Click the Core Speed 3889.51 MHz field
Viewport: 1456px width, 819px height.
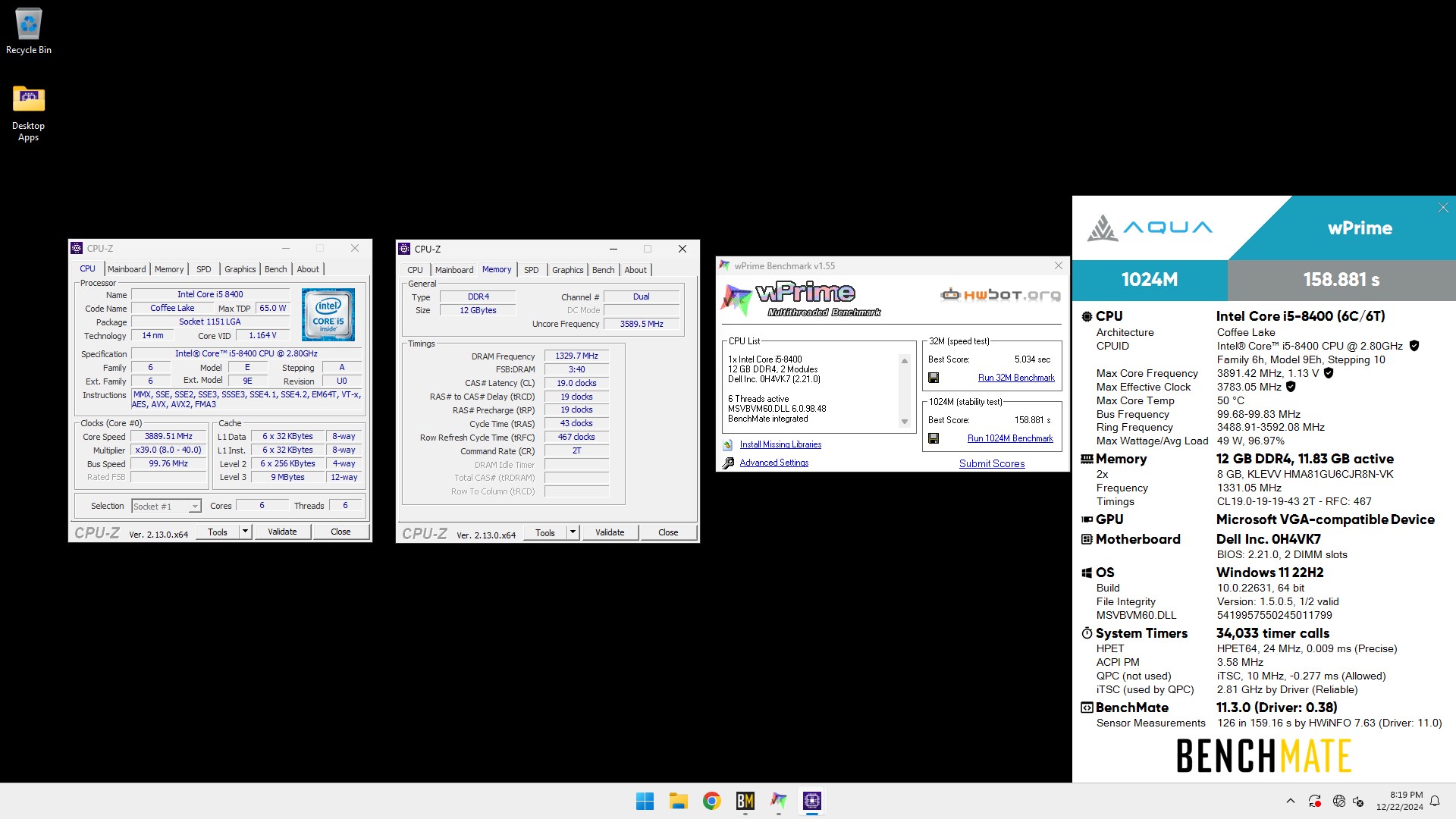(168, 436)
